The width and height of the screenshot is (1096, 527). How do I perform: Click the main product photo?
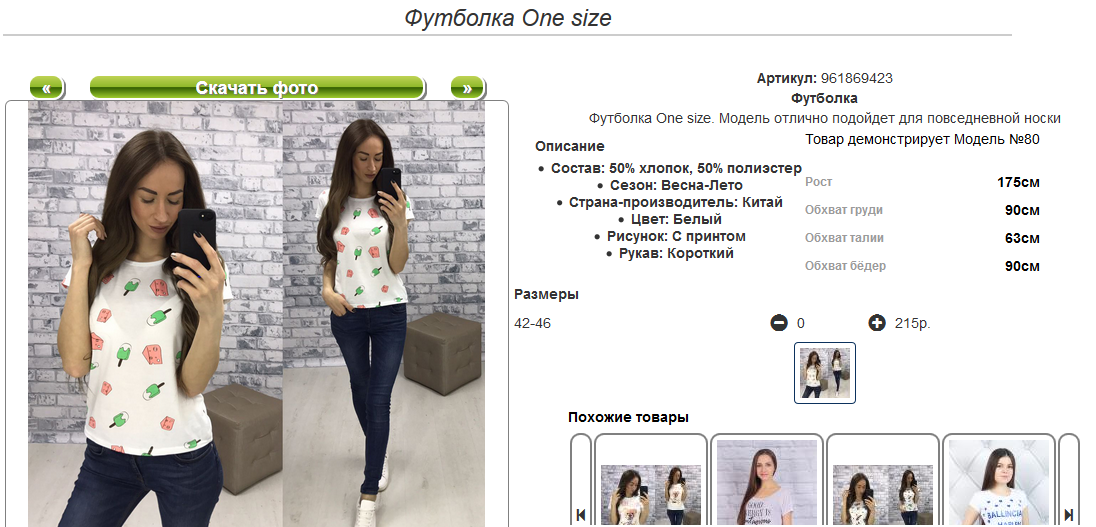pyautogui.click(x=257, y=314)
